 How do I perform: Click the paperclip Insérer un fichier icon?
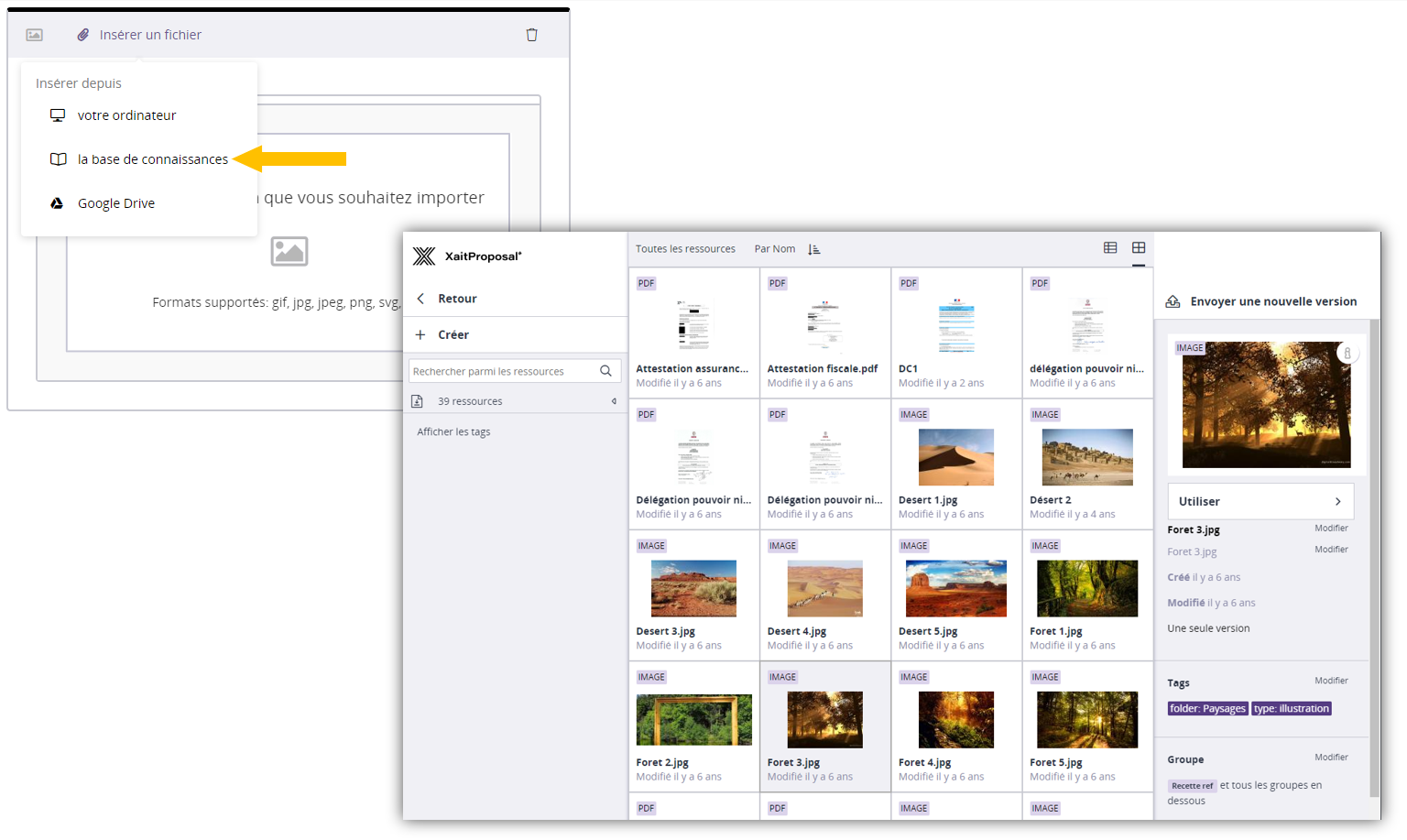pos(83,35)
